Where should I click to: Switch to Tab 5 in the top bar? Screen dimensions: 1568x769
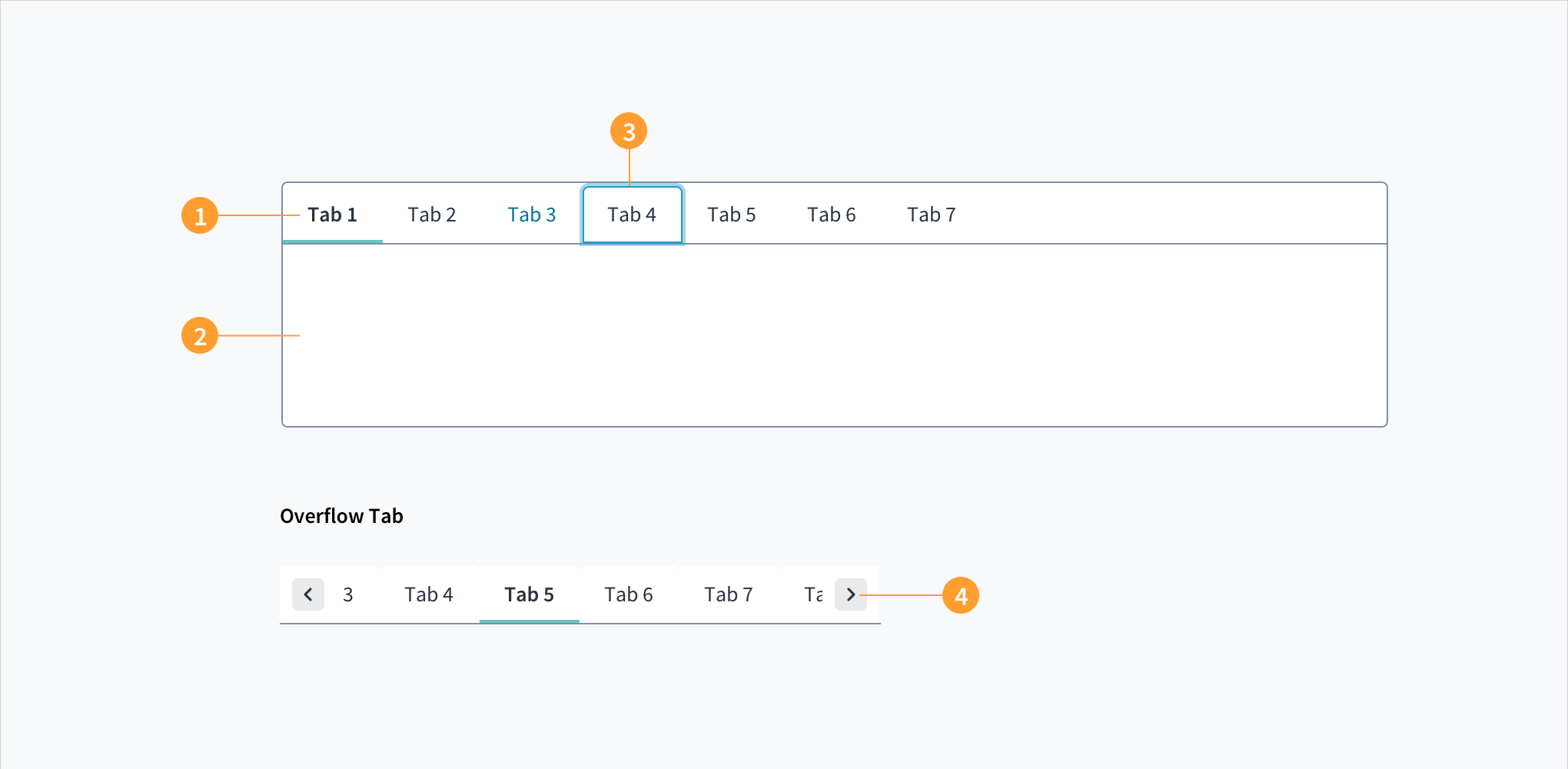[732, 215]
